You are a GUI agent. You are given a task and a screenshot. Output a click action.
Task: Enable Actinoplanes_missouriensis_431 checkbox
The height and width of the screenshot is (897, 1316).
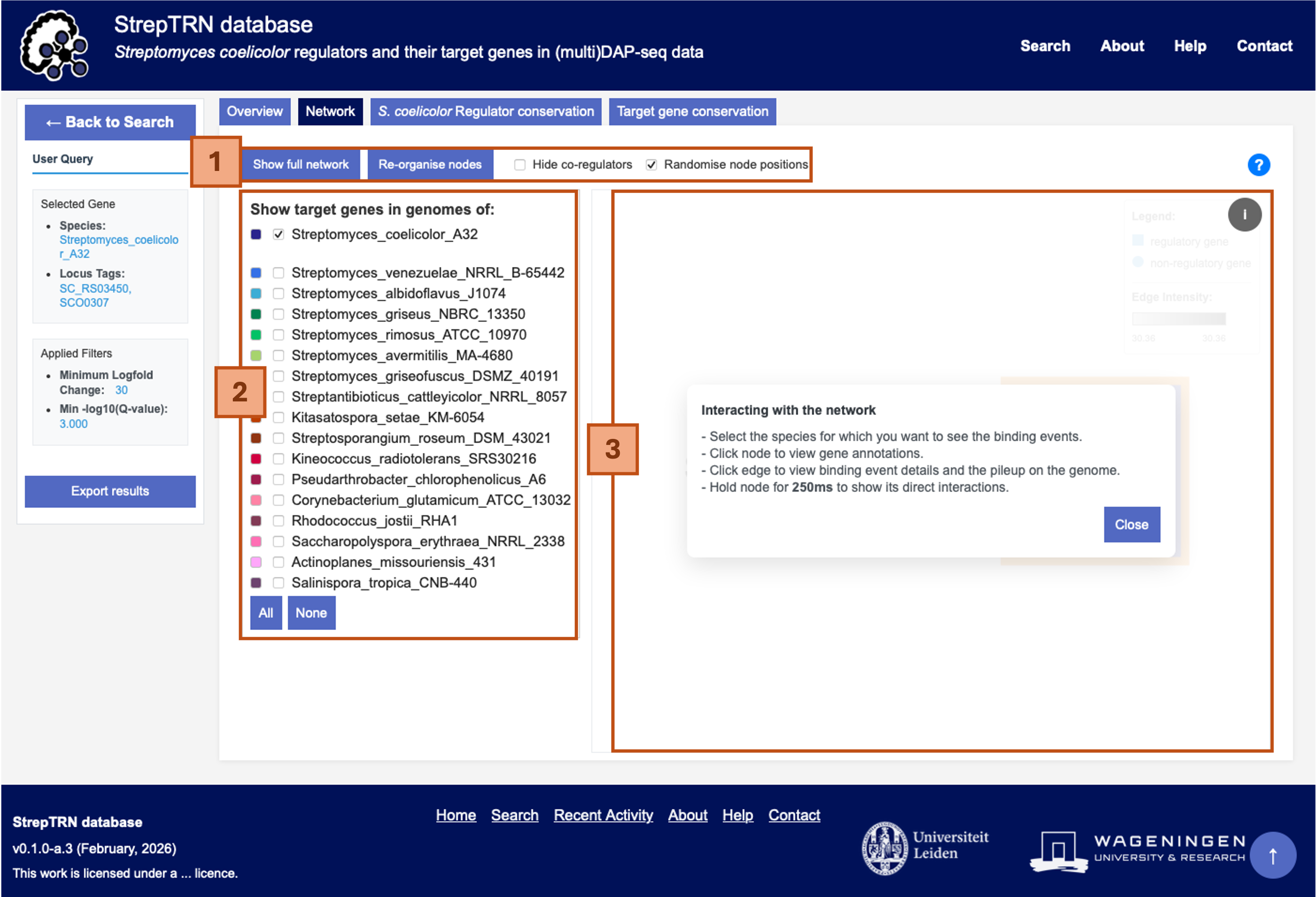(278, 563)
